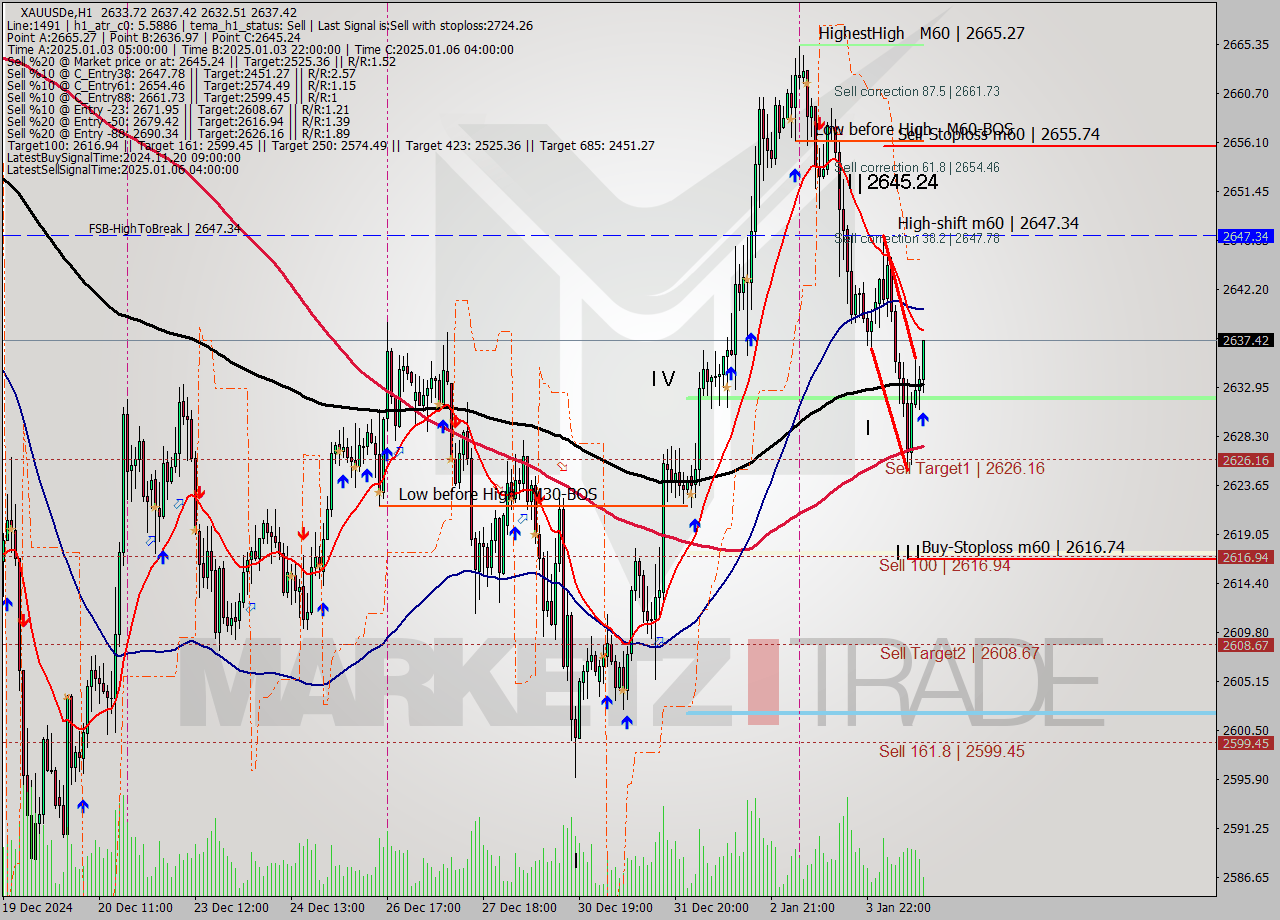Select the light blue horizontal line near 2602
This screenshot has width=1280, height=920.
[950, 713]
